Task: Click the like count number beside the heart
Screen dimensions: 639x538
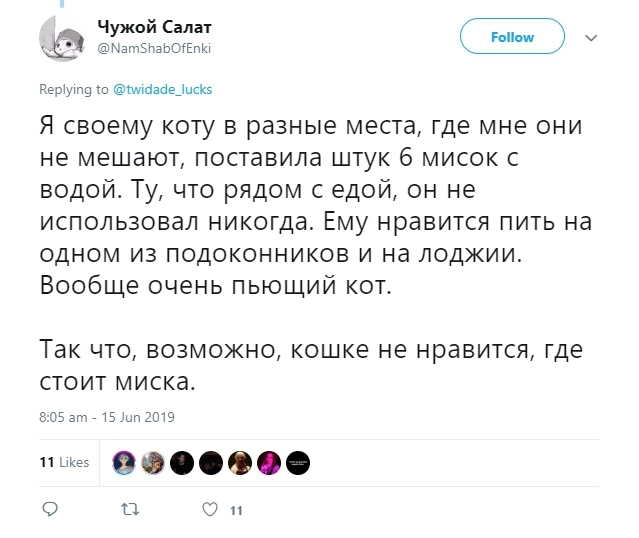Action: tap(237, 511)
